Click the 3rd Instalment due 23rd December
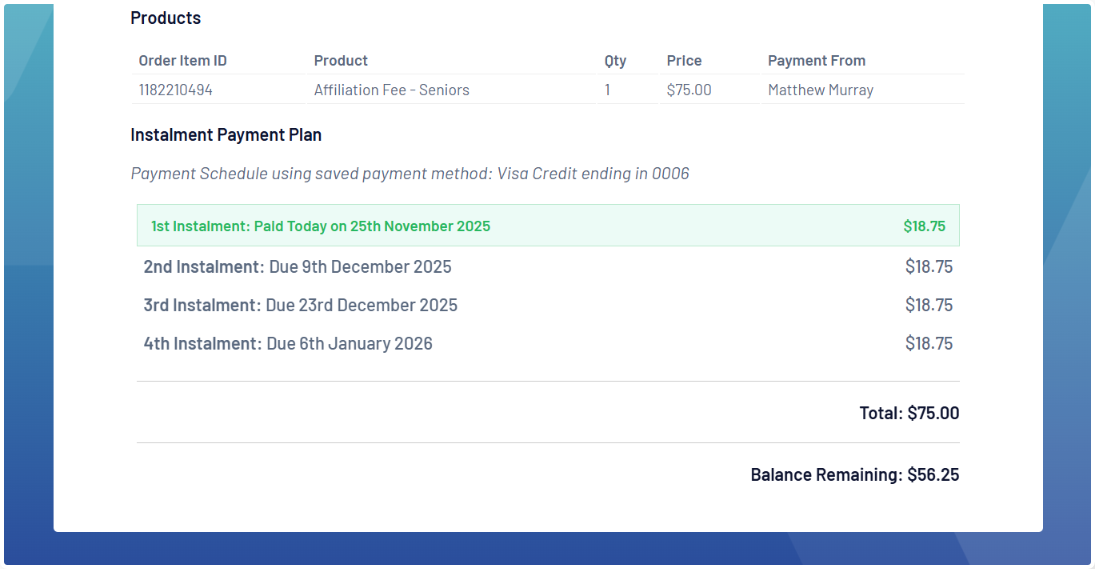Screen dimensions: 1095x569 point(301,305)
